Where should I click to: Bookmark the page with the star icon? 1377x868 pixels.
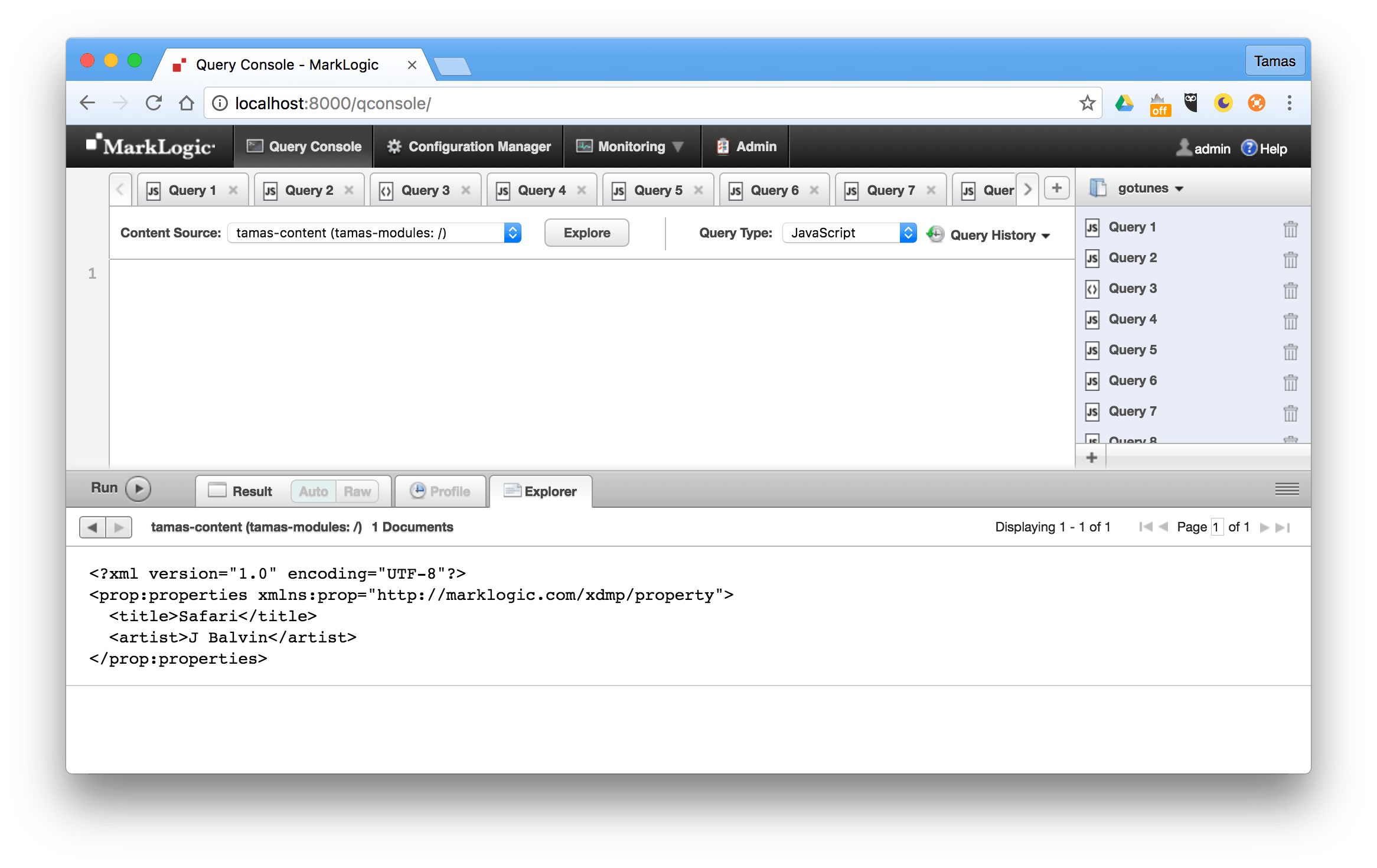(x=1087, y=103)
